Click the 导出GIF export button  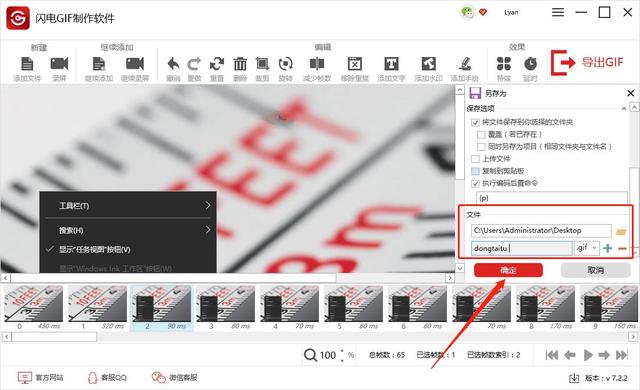pos(587,62)
